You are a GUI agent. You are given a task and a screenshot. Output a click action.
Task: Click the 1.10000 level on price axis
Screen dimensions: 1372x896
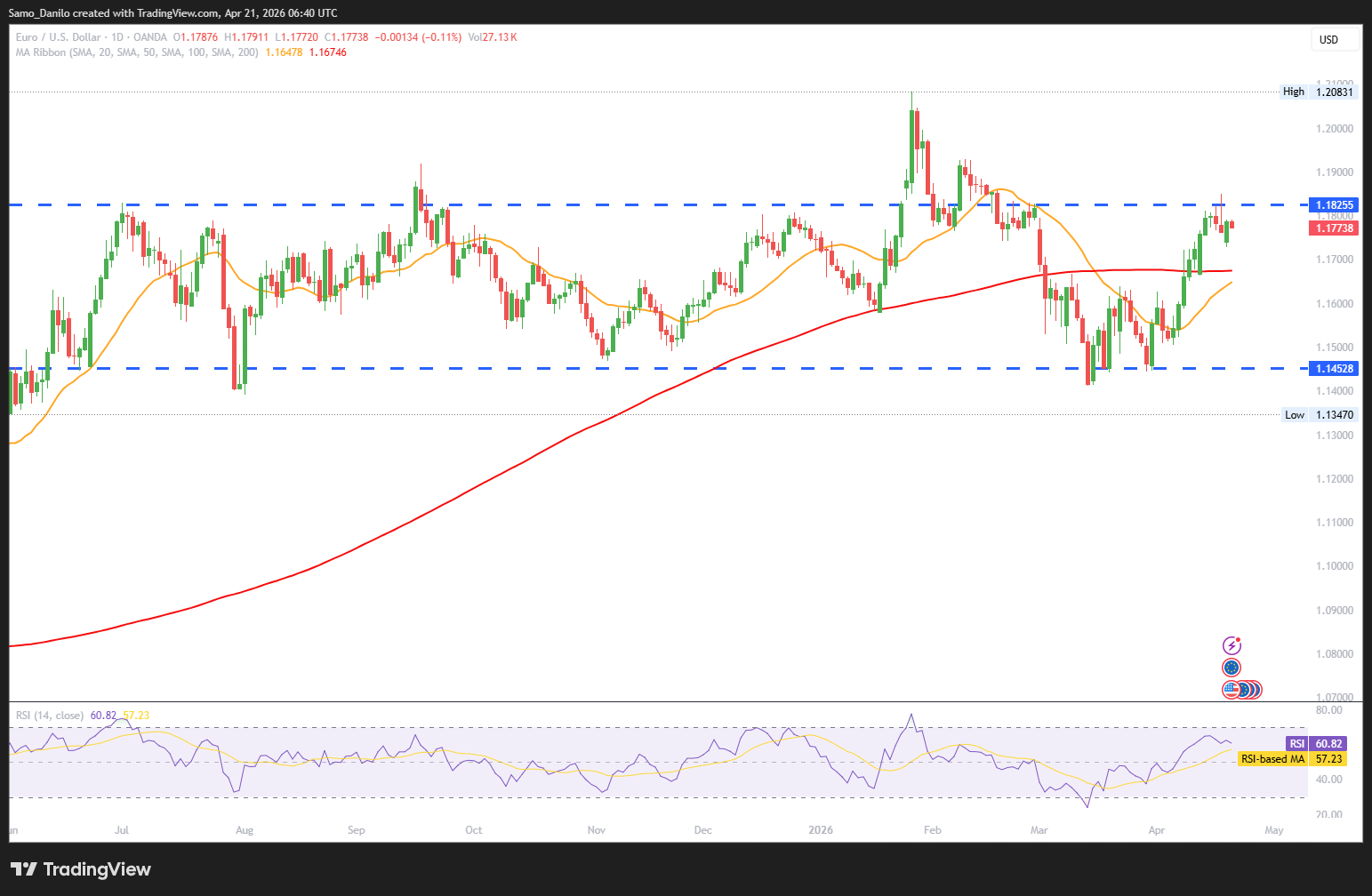[1334, 566]
